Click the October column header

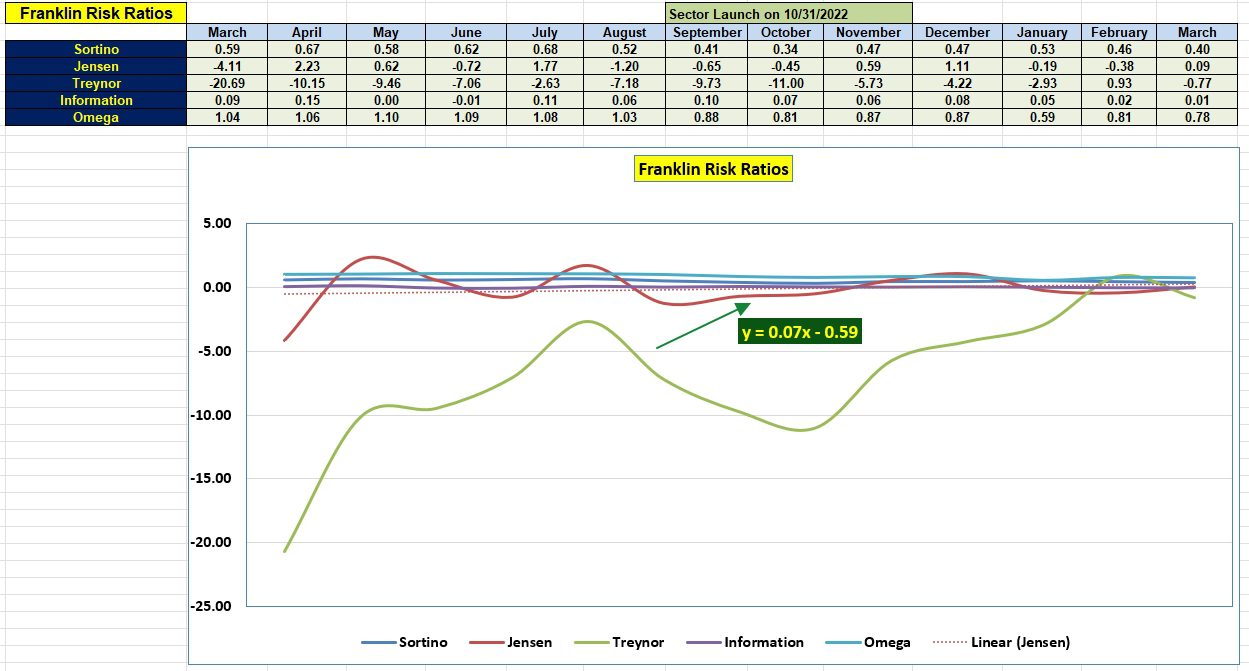click(x=786, y=32)
